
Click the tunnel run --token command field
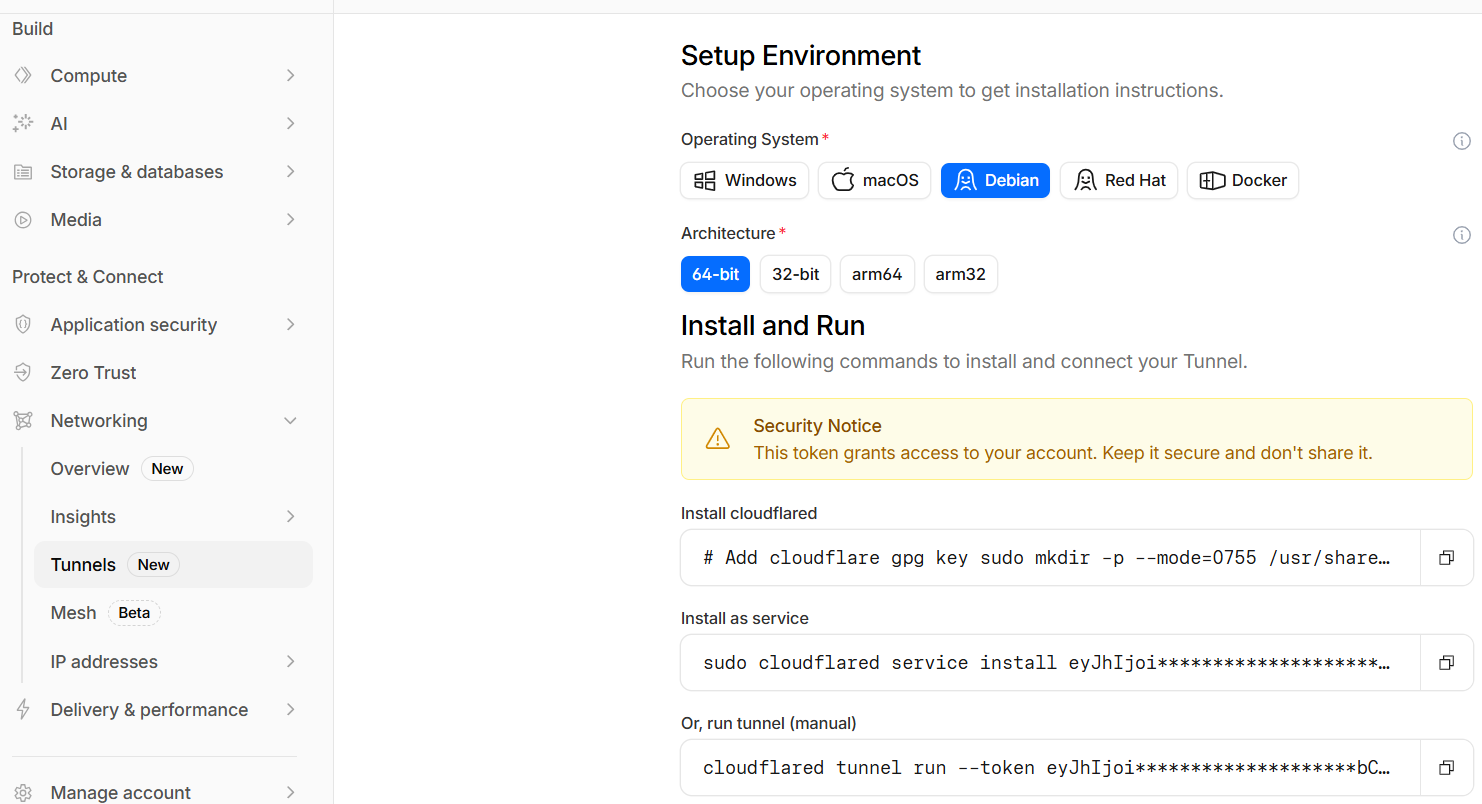pos(1050,768)
